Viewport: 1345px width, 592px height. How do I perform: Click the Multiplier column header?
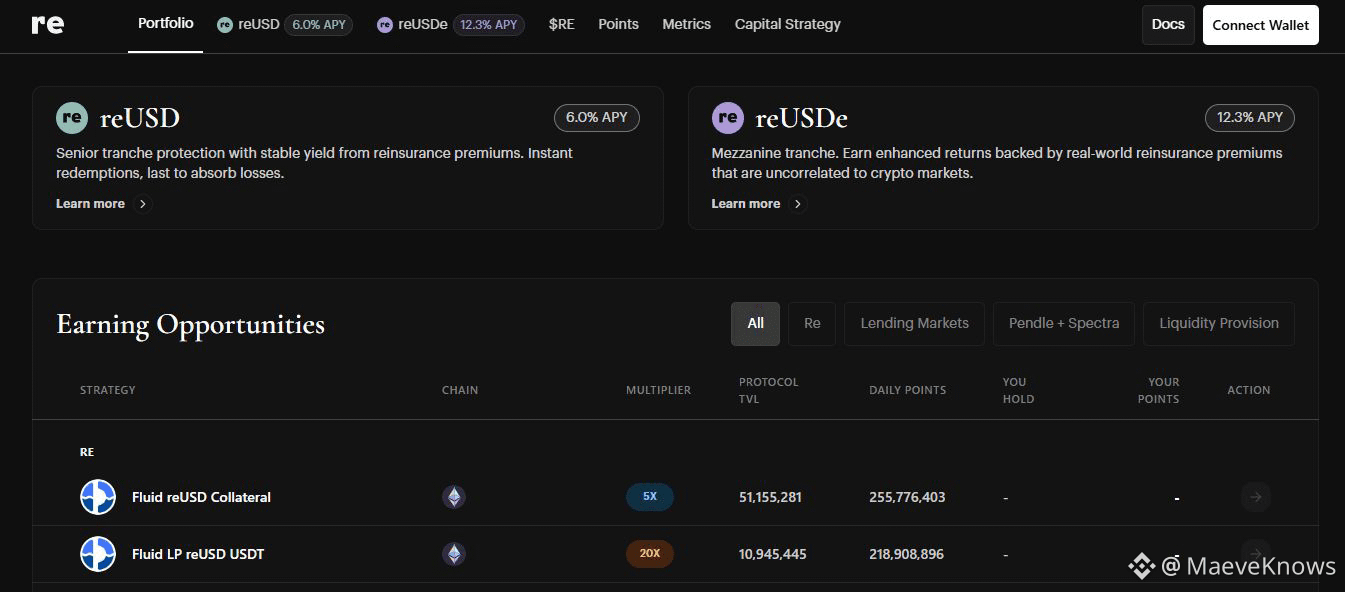point(658,390)
